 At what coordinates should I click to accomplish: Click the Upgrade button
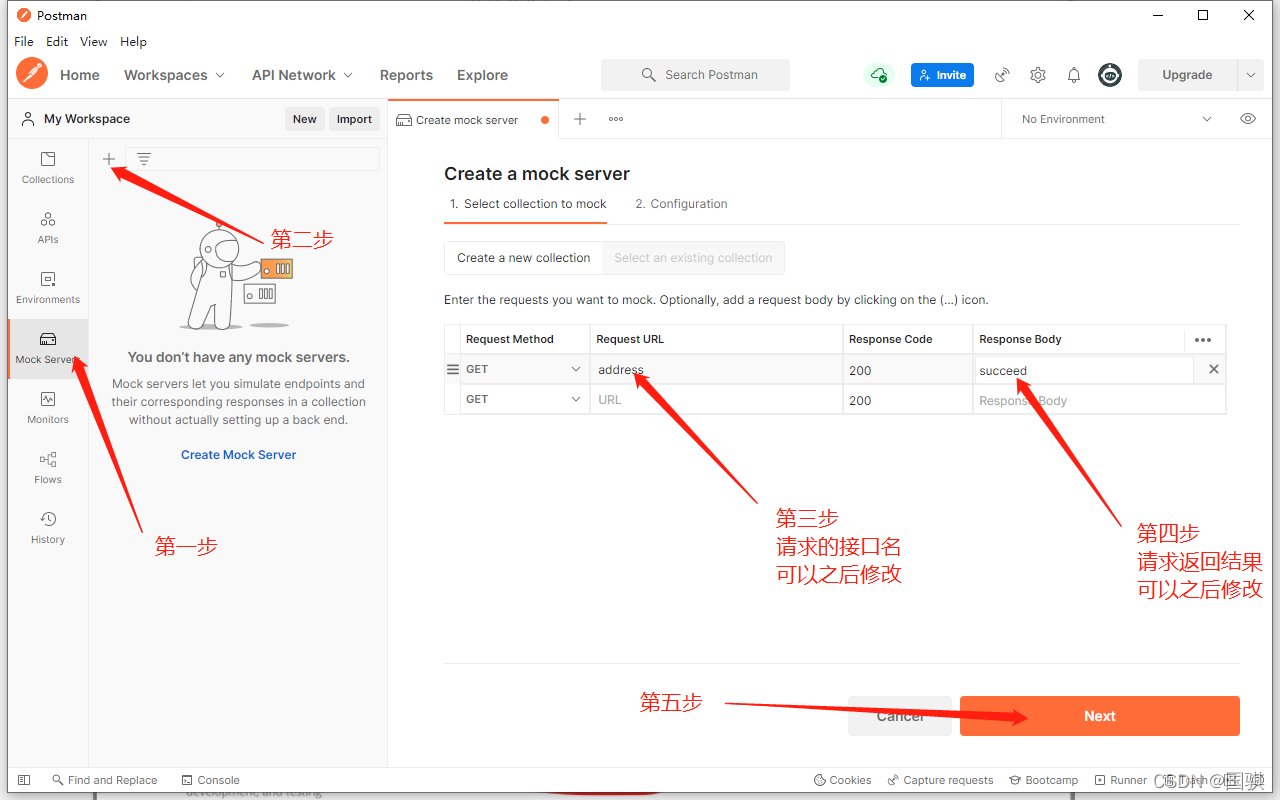pyautogui.click(x=1187, y=75)
